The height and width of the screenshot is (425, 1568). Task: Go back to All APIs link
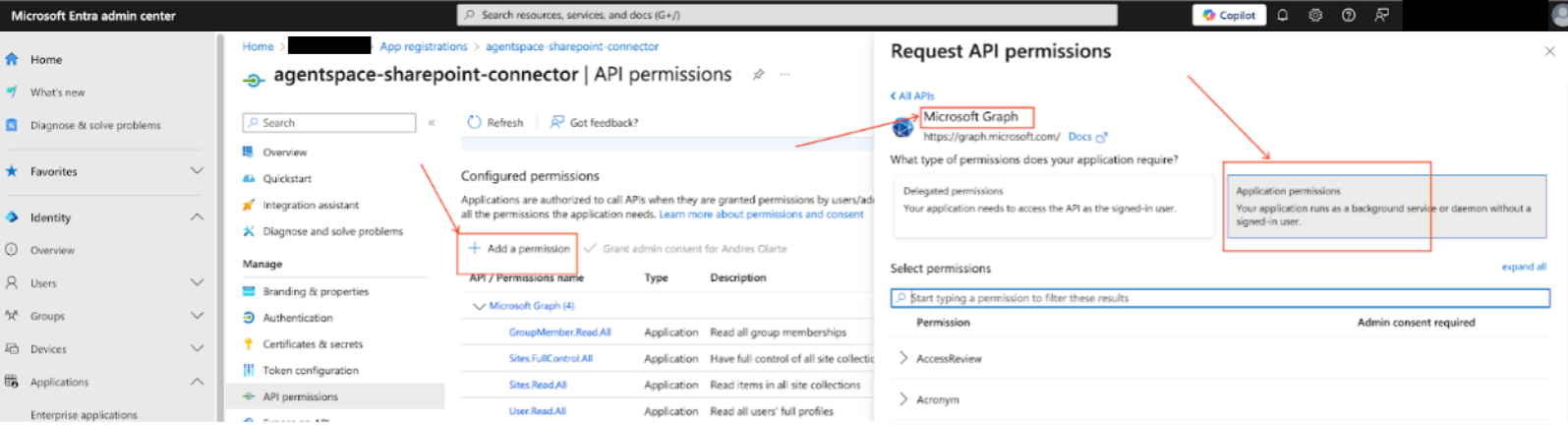coord(912,95)
